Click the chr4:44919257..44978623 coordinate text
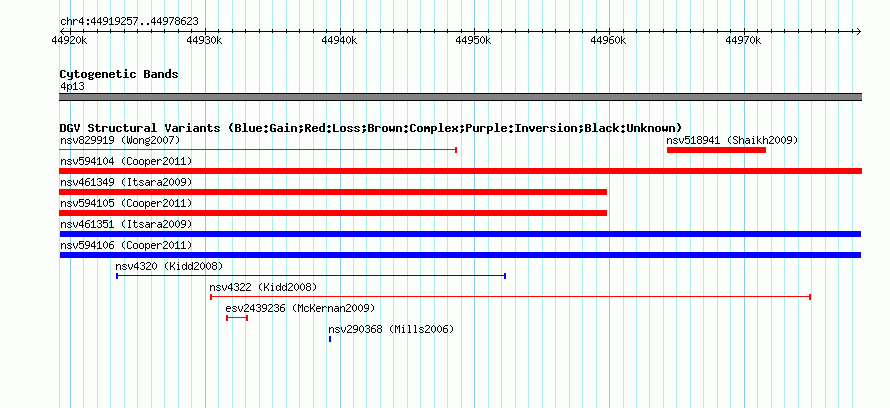890x408 pixels. tap(129, 22)
